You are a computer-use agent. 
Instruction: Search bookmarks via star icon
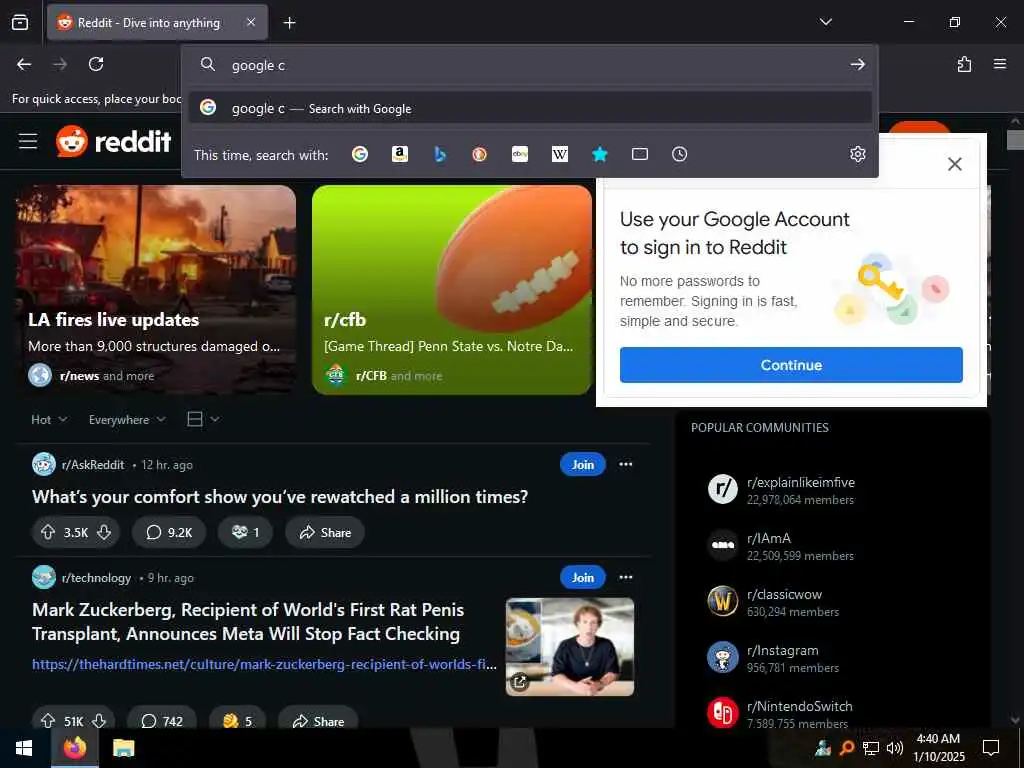[600, 154]
